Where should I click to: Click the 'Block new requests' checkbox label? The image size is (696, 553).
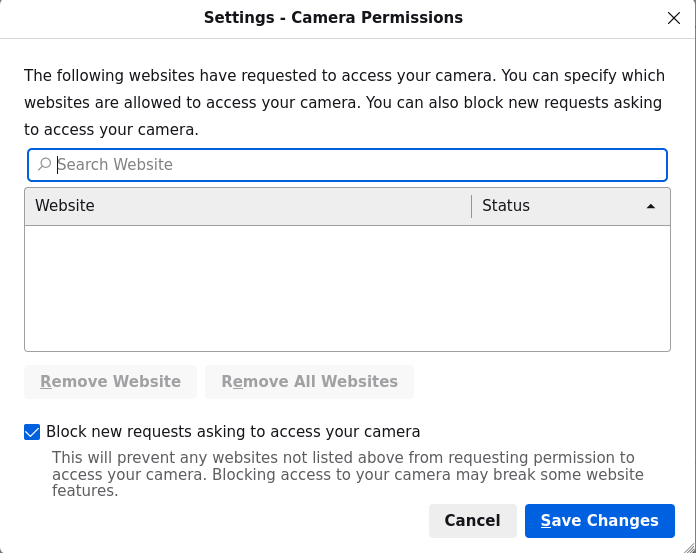pyautogui.click(x=233, y=432)
